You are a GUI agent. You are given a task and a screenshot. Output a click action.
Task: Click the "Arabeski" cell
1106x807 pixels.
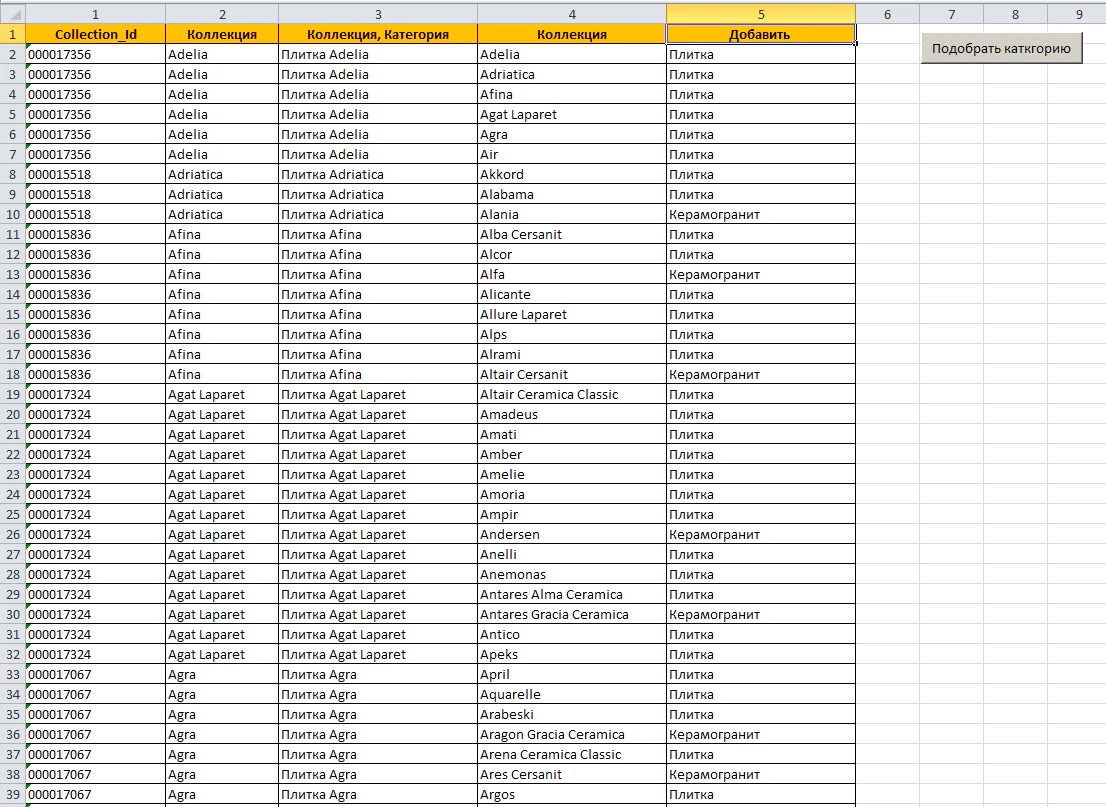(x=572, y=715)
